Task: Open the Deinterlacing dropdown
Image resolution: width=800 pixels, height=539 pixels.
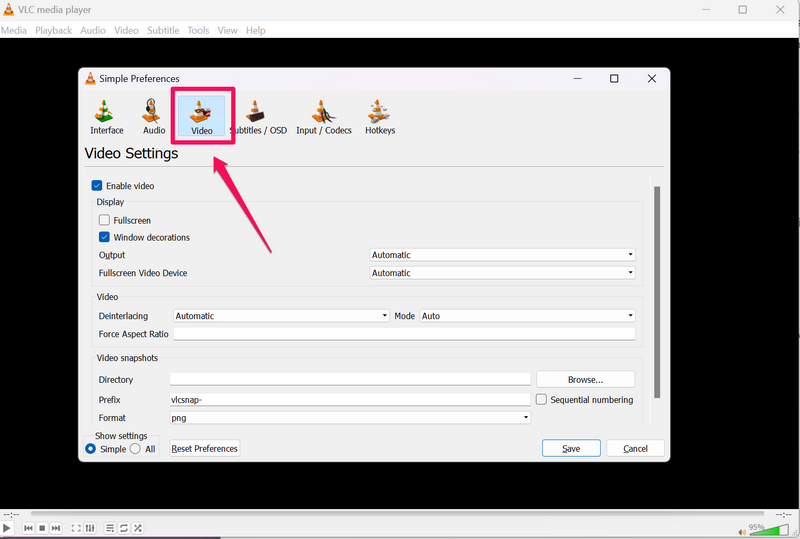Action: [x=281, y=315]
